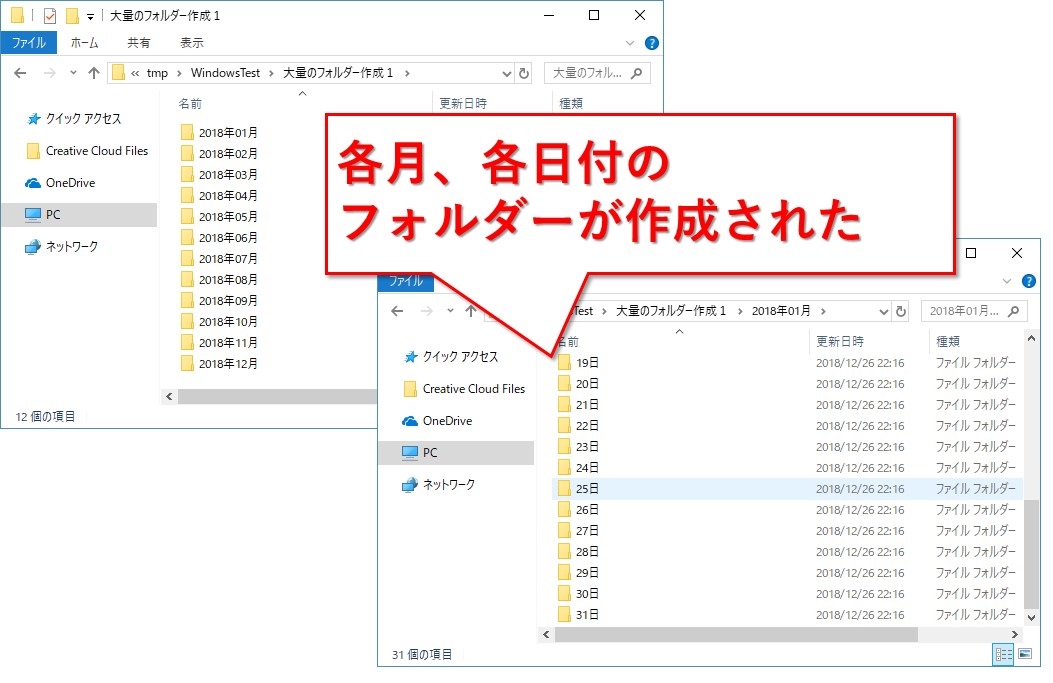This screenshot has width=1053, height=683.
Task: Open help via the question mark icon
Action: click(x=650, y=42)
